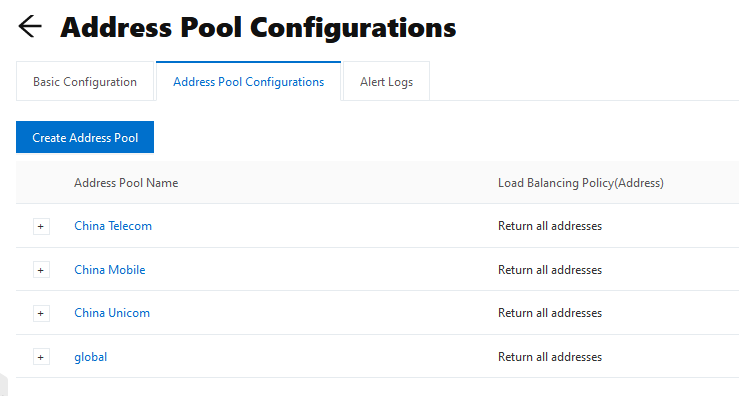Click 'Return all addresses' in China Mobile row
Viewport: 739px width, 396px height.
click(550, 270)
